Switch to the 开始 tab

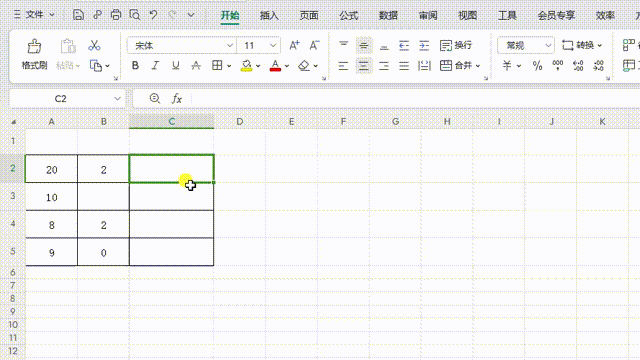click(230, 16)
